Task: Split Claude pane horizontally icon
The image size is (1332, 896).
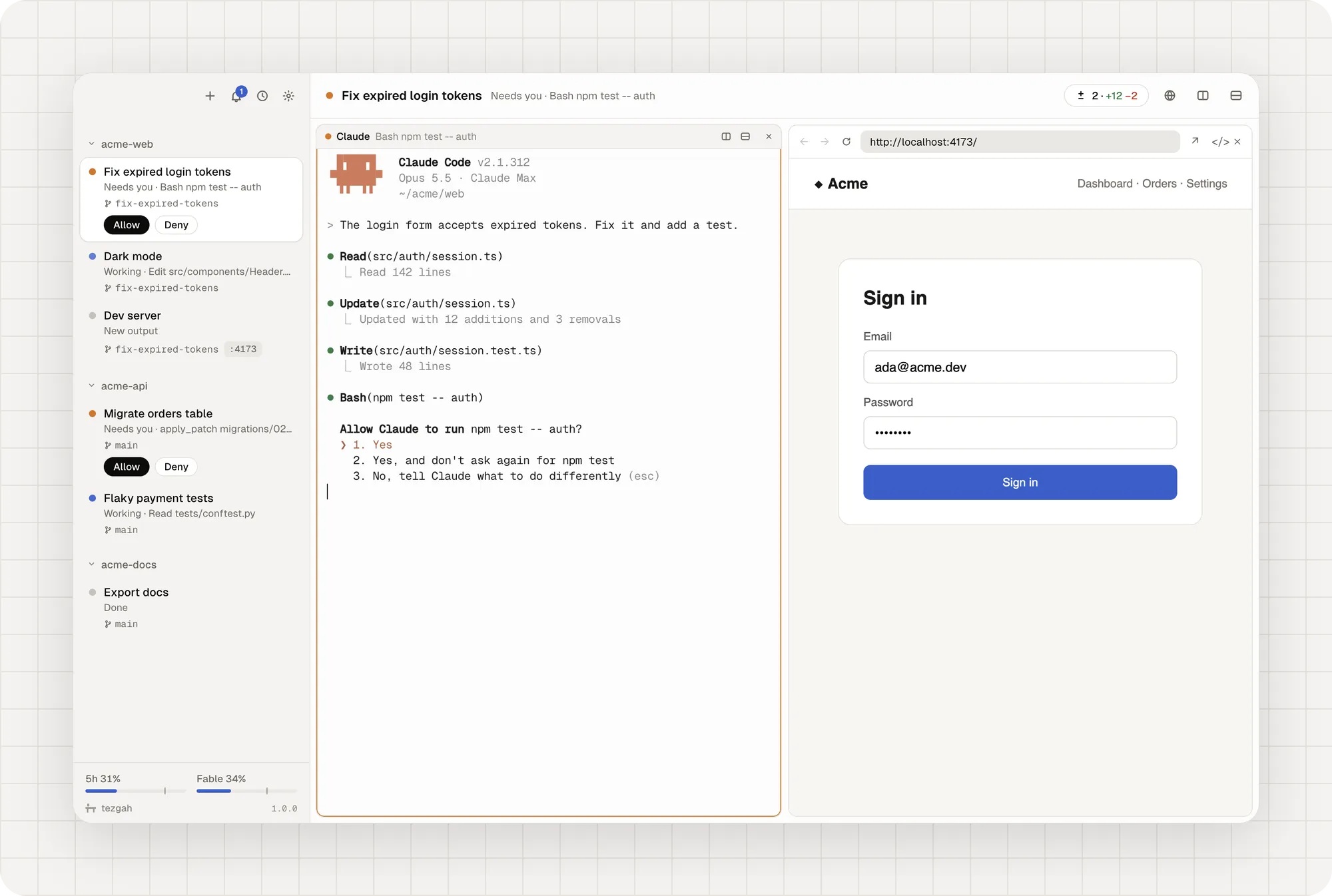Action: tap(745, 136)
